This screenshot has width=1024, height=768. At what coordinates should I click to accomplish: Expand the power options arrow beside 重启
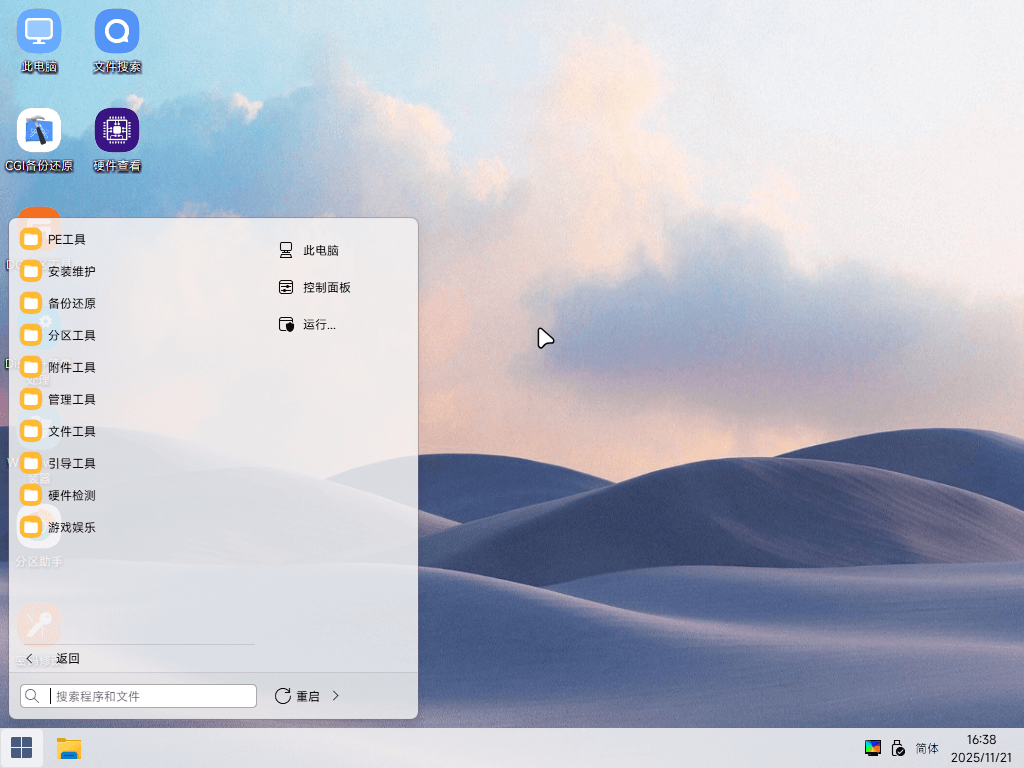pyautogui.click(x=336, y=696)
